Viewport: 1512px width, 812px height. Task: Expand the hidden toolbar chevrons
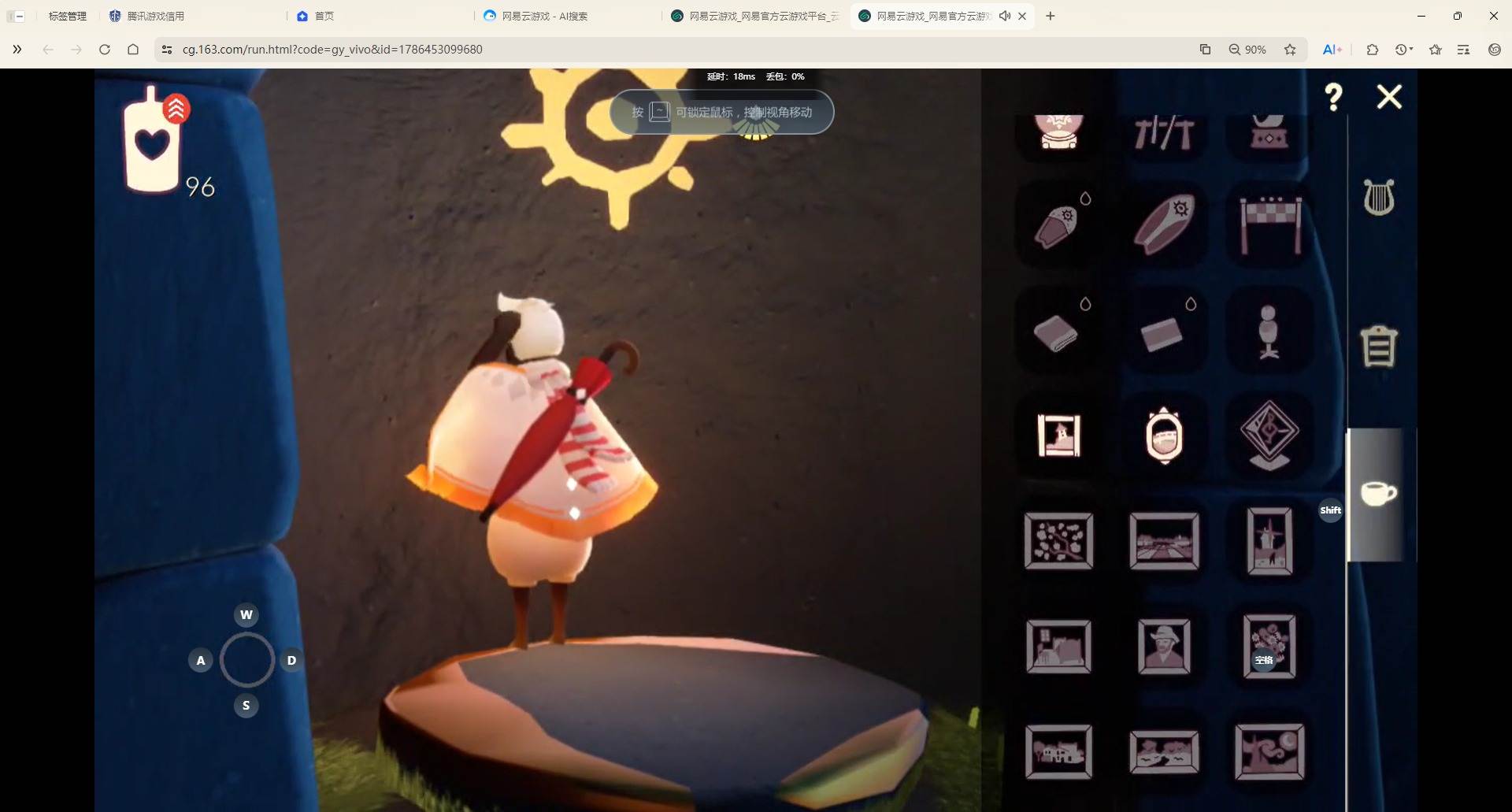pyautogui.click(x=17, y=49)
